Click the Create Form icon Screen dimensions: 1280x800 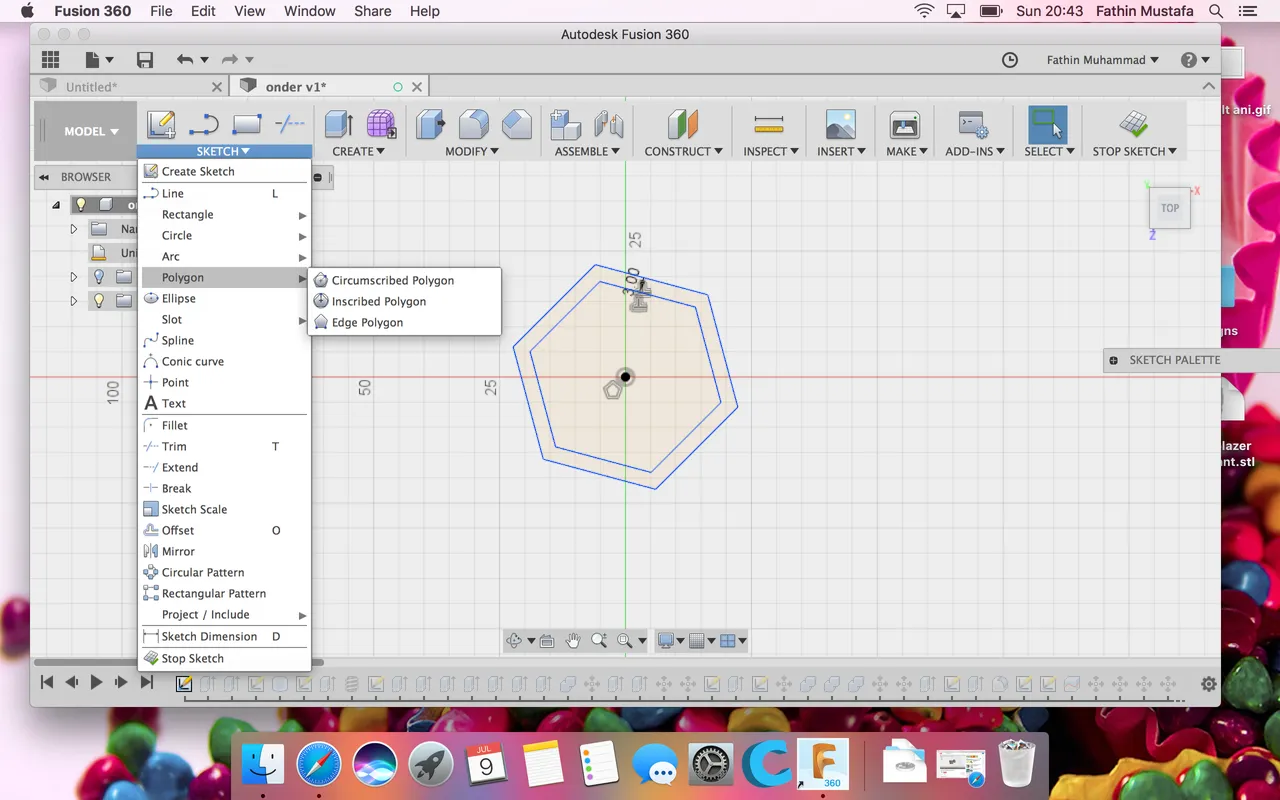coord(381,125)
